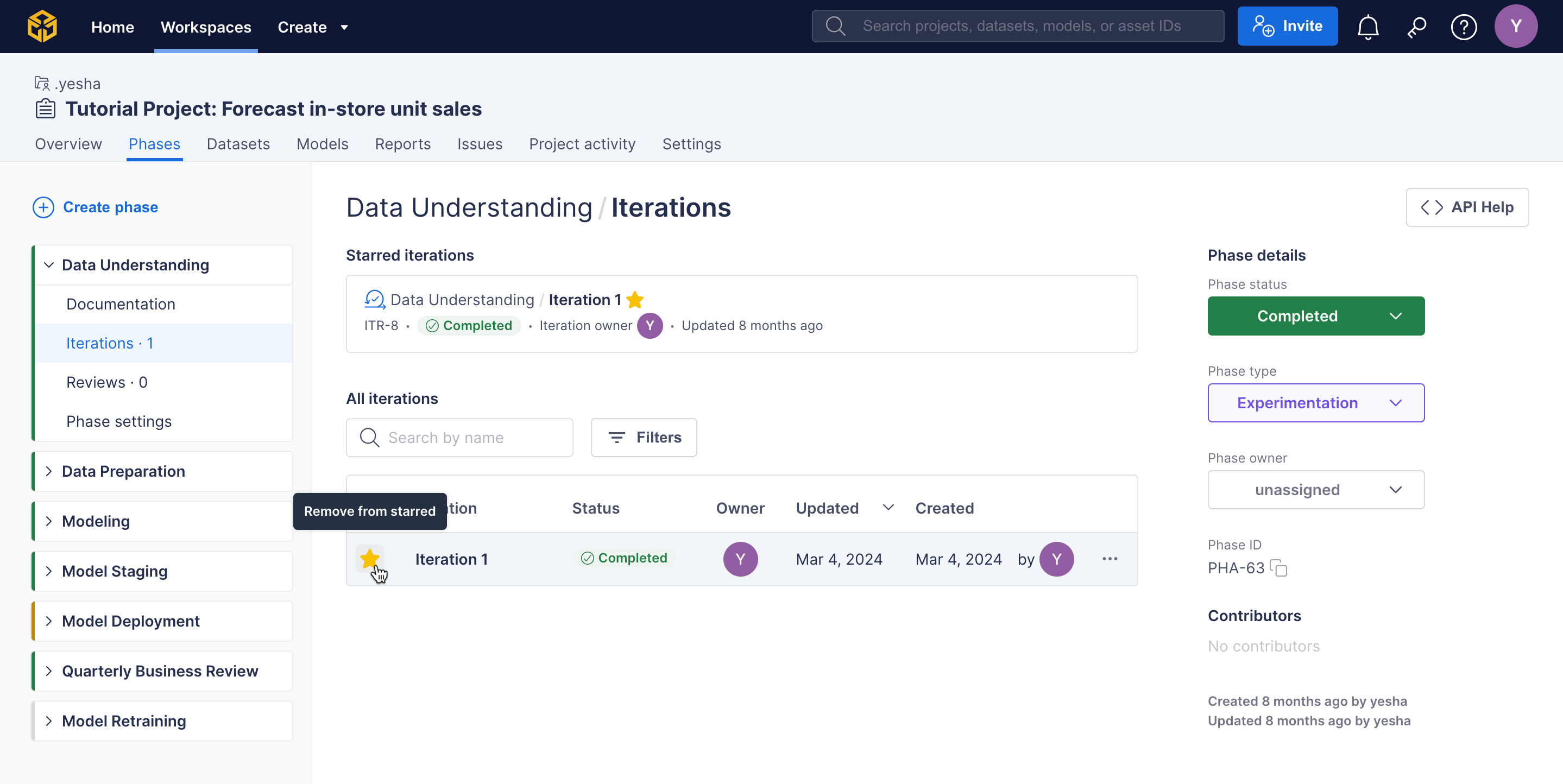The image size is (1563, 784).
Task: Open the Project activity tab
Action: pos(582,144)
